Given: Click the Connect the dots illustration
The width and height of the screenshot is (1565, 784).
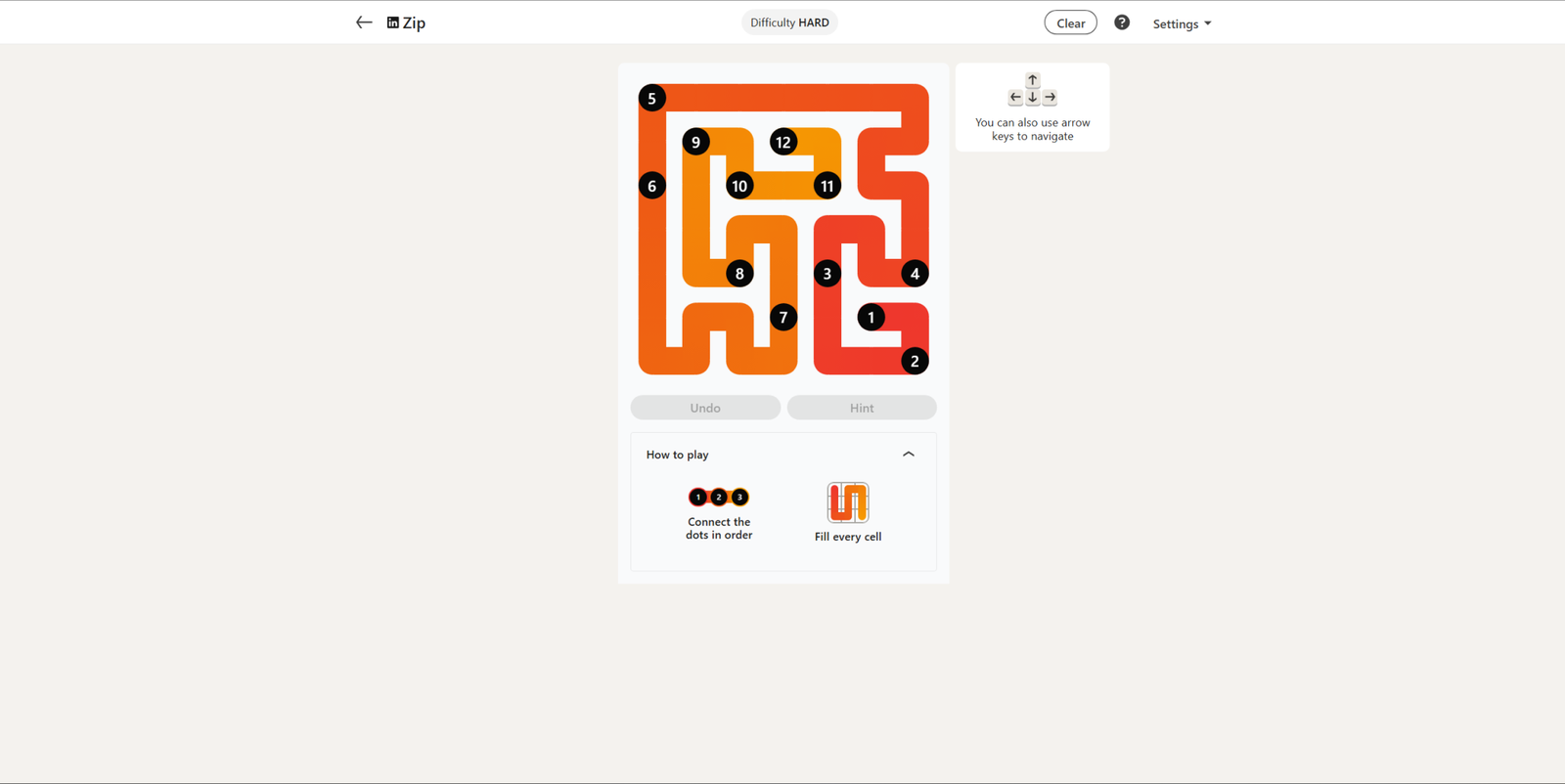Looking at the screenshot, I should [719, 498].
